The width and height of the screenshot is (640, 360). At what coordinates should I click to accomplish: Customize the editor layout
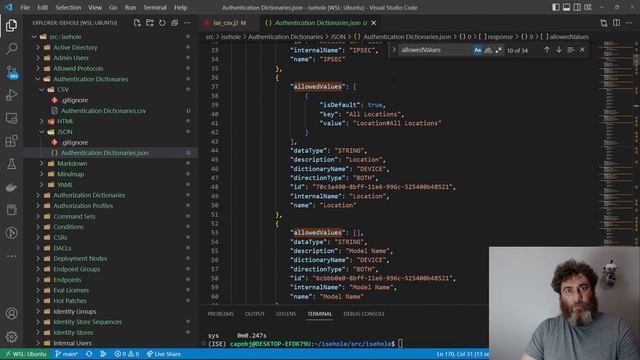588,7
